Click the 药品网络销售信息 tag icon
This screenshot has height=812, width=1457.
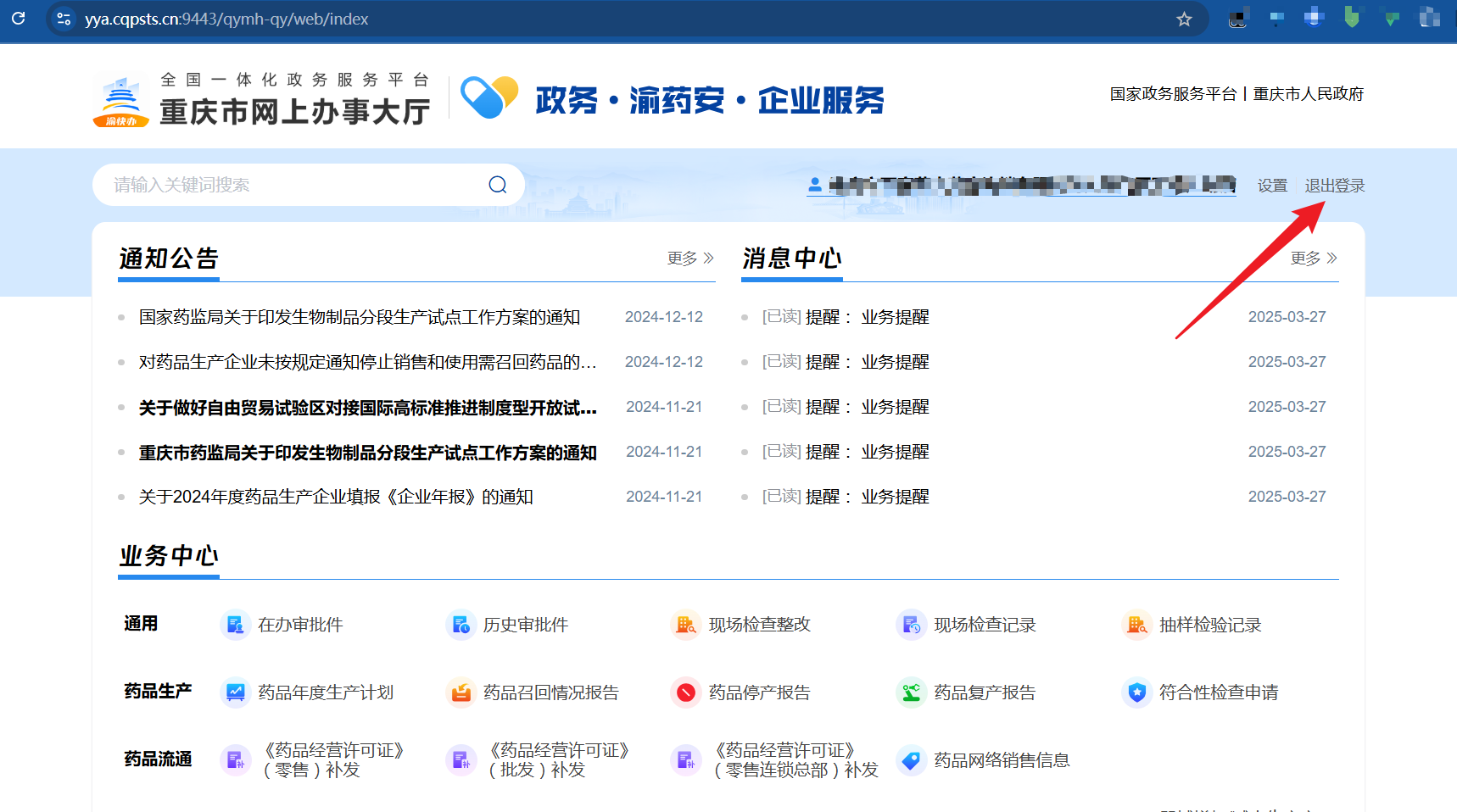pyautogui.click(x=911, y=760)
